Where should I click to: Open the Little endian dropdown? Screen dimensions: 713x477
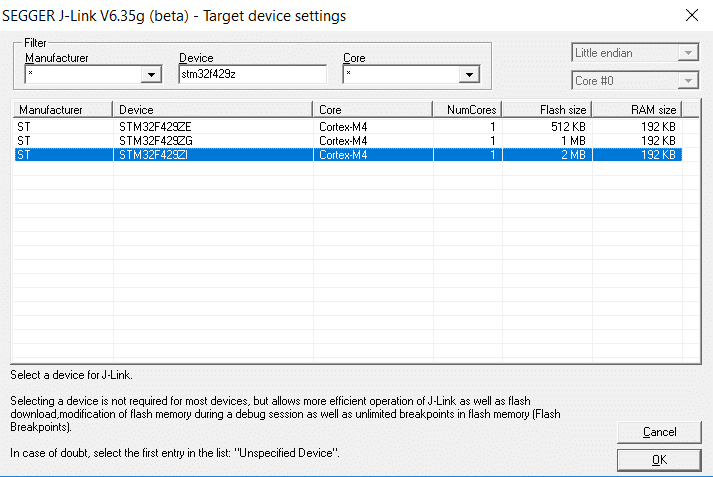coord(687,53)
